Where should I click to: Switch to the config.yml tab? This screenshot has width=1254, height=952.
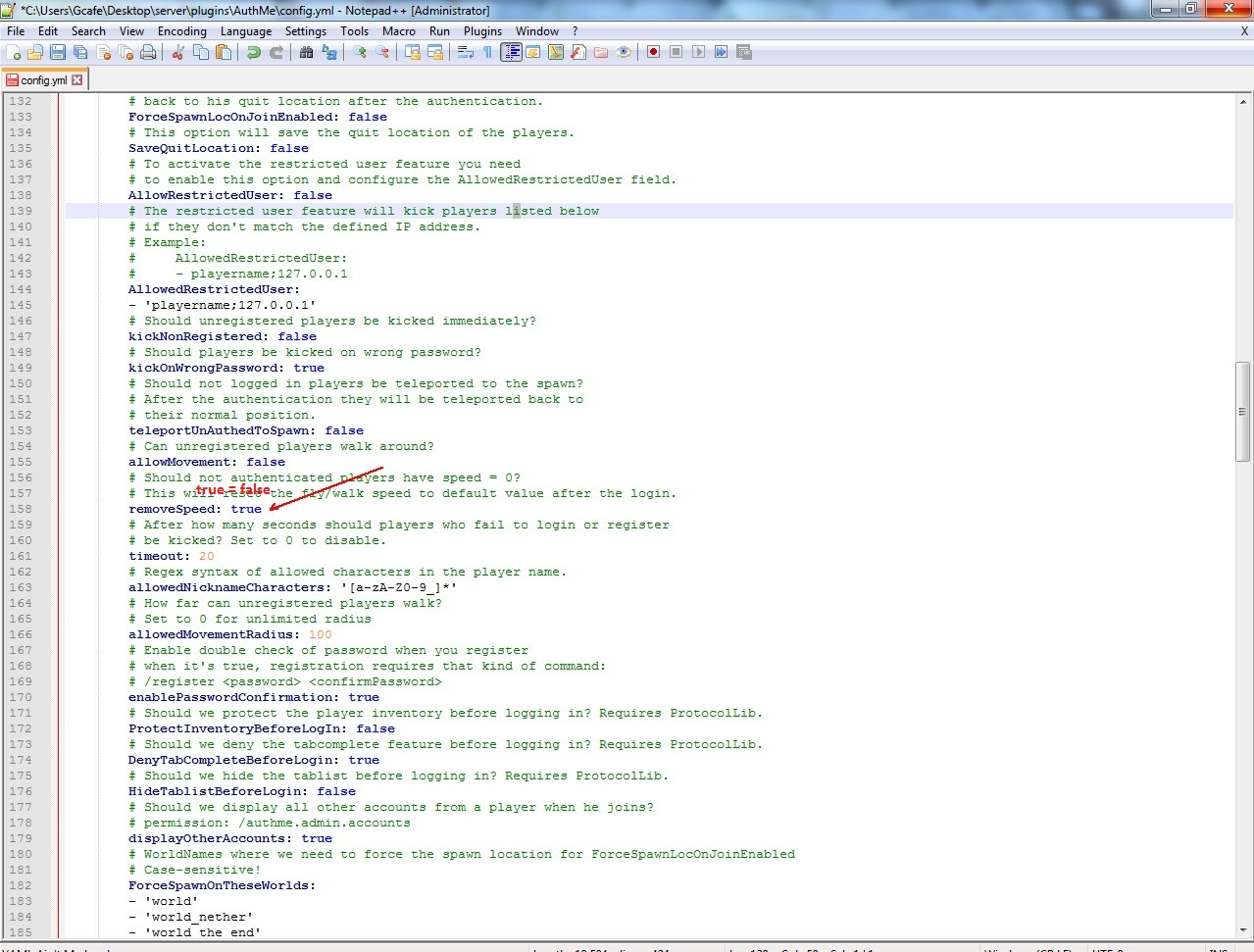click(43, 80)
